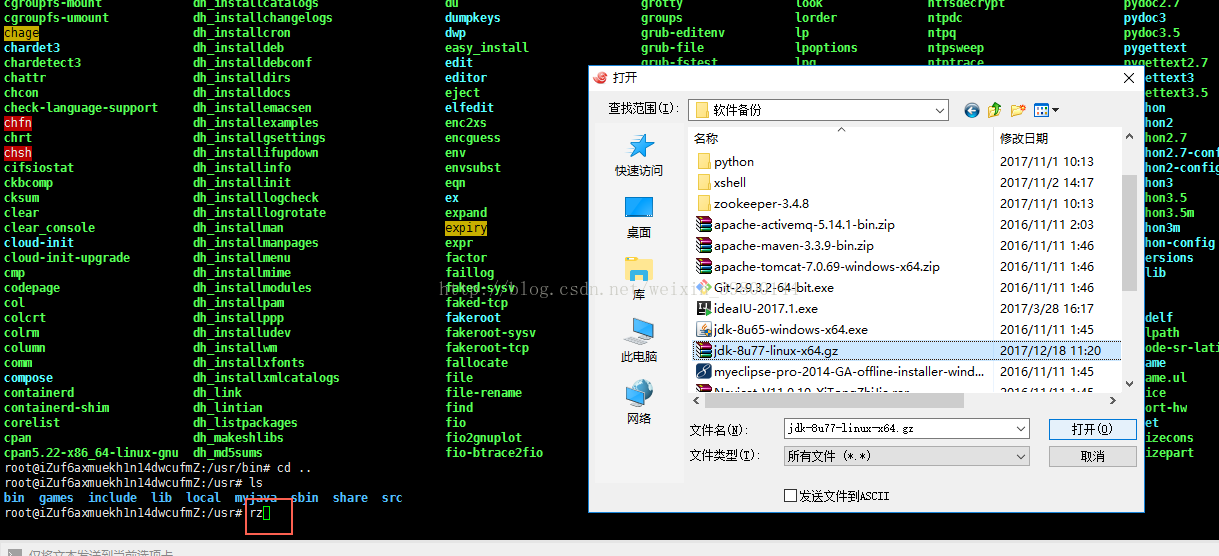Click 'dh_installxmlcatalogs' entry in terminal
The height and width of the screenshot is (556, 1219).
tap(266, 378)
